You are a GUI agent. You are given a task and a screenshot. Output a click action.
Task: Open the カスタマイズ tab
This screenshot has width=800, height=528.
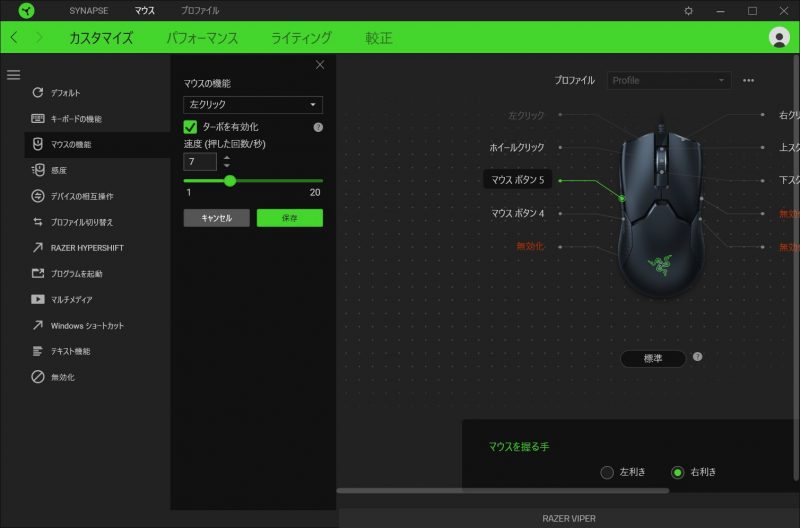pos(101,38)
